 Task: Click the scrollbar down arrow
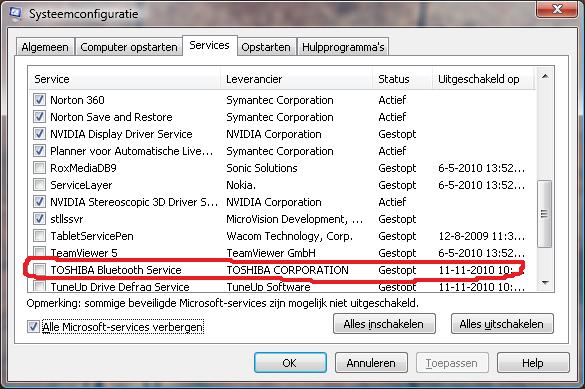pyautogui.click(x=545, y=283)
